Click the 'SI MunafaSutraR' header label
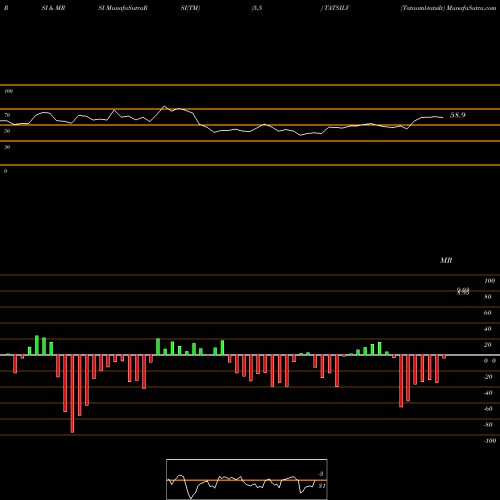This screenshot has height=500, width=500. click(123, 8)
